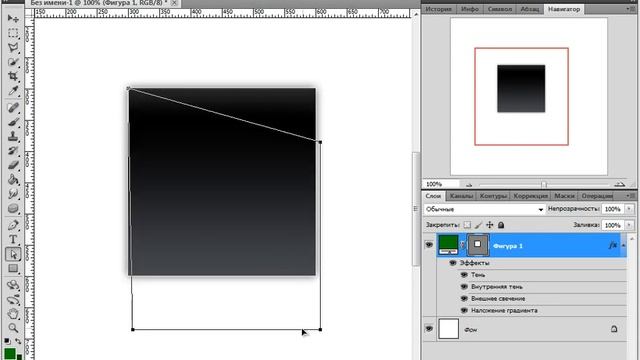Select the History Brush tool
Image resolution: width=640 pixels, height=360 pixels.
pos(13,151)
